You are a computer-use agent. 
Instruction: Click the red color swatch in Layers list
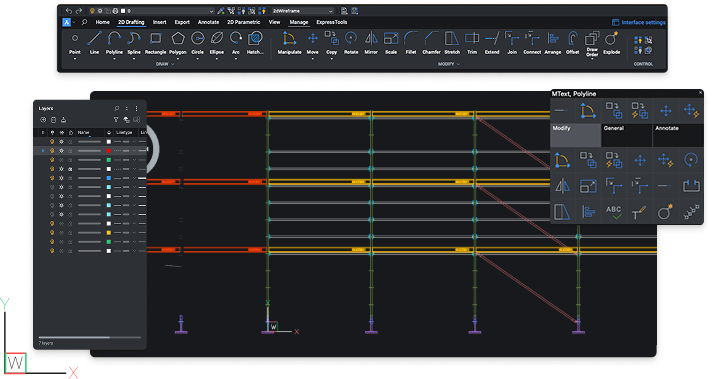109,151
